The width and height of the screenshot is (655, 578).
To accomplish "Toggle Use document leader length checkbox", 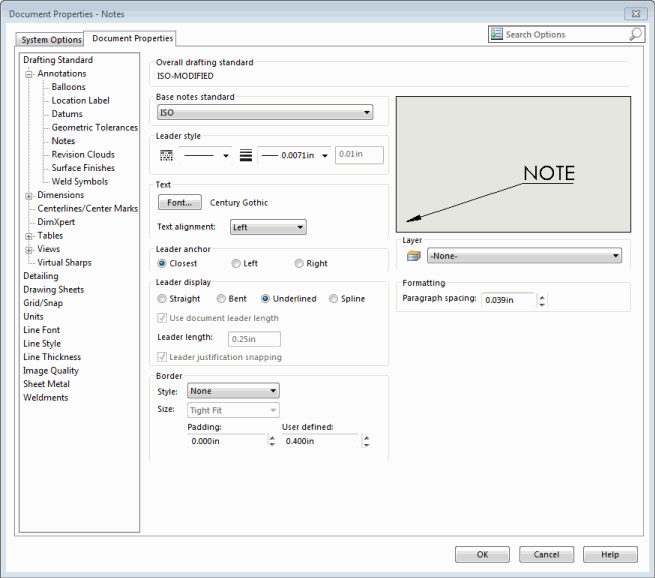I will point(162,318).
